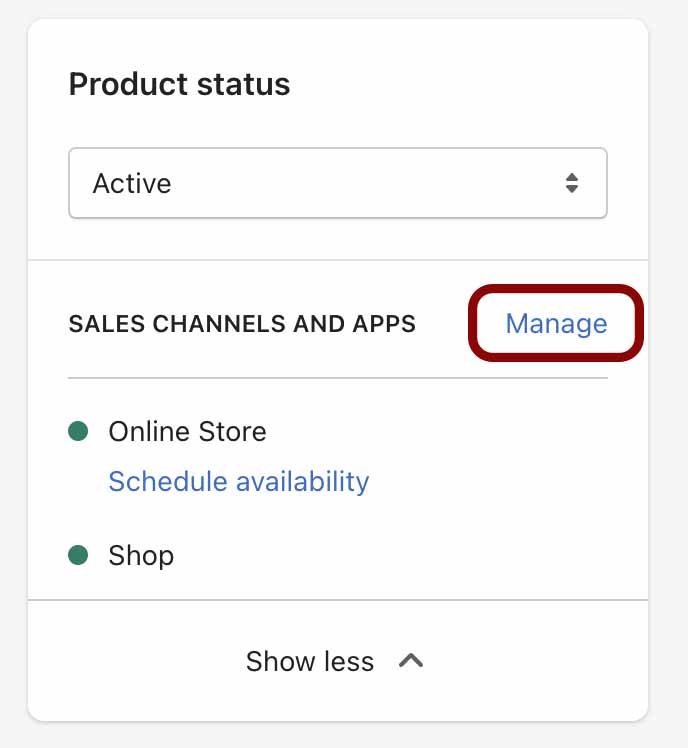Image resolution: width=688 pixels, height=748 pixels.
Task: Click the word Store in Online Store
Action: click(232, 431)
